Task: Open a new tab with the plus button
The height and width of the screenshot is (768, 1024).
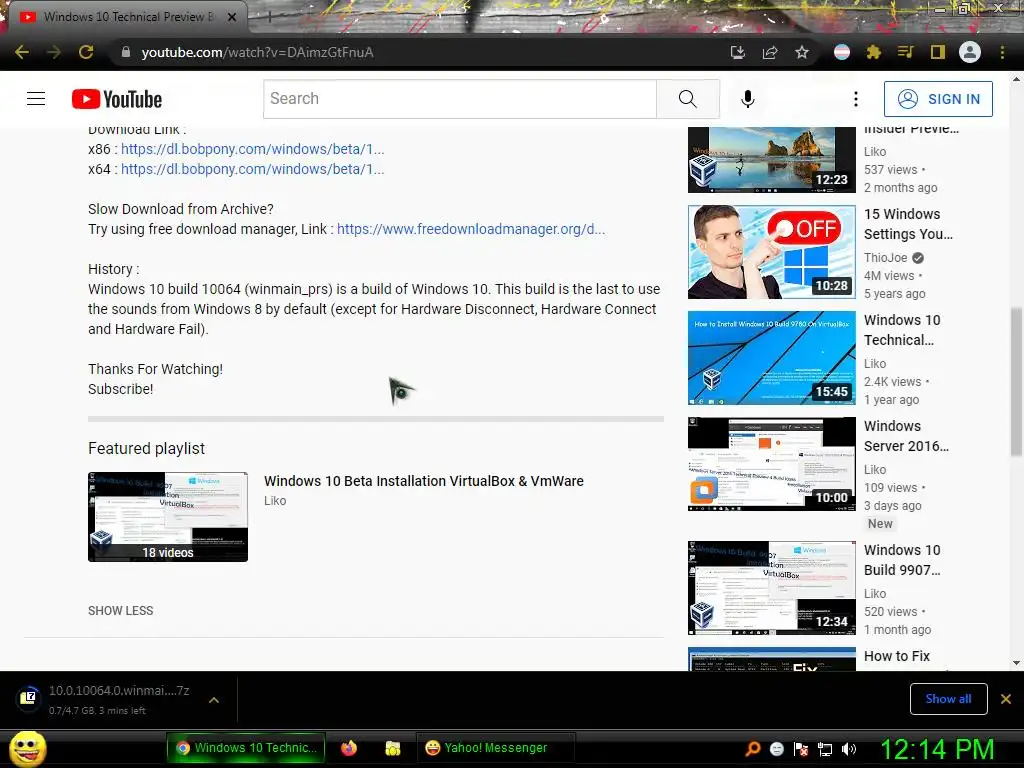Action: click(269, 18)
